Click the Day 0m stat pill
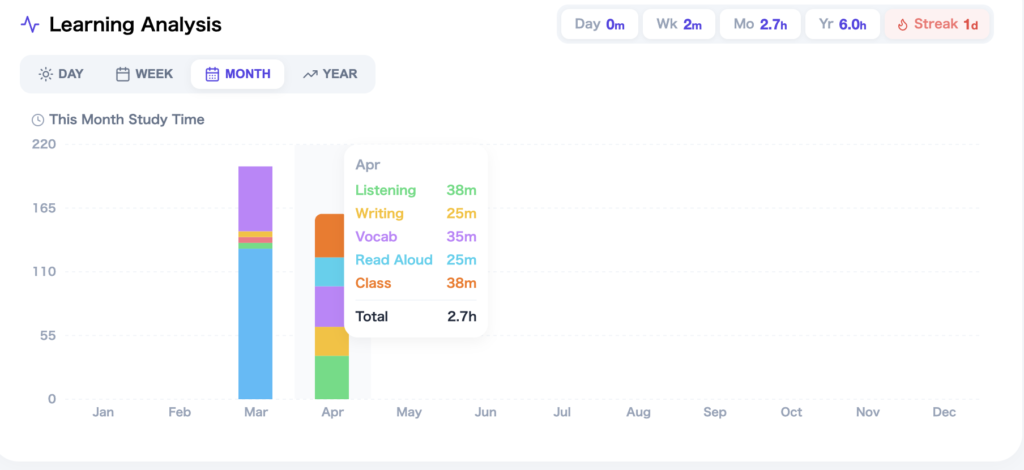The image size is (1024, 470). click(599, 24)
